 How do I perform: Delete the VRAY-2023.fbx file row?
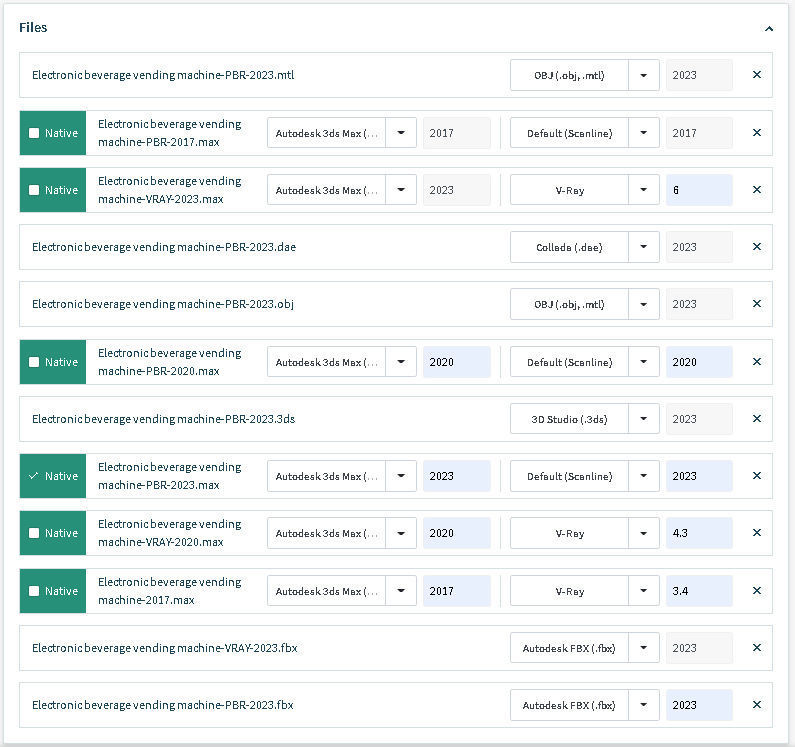[756, 648]
